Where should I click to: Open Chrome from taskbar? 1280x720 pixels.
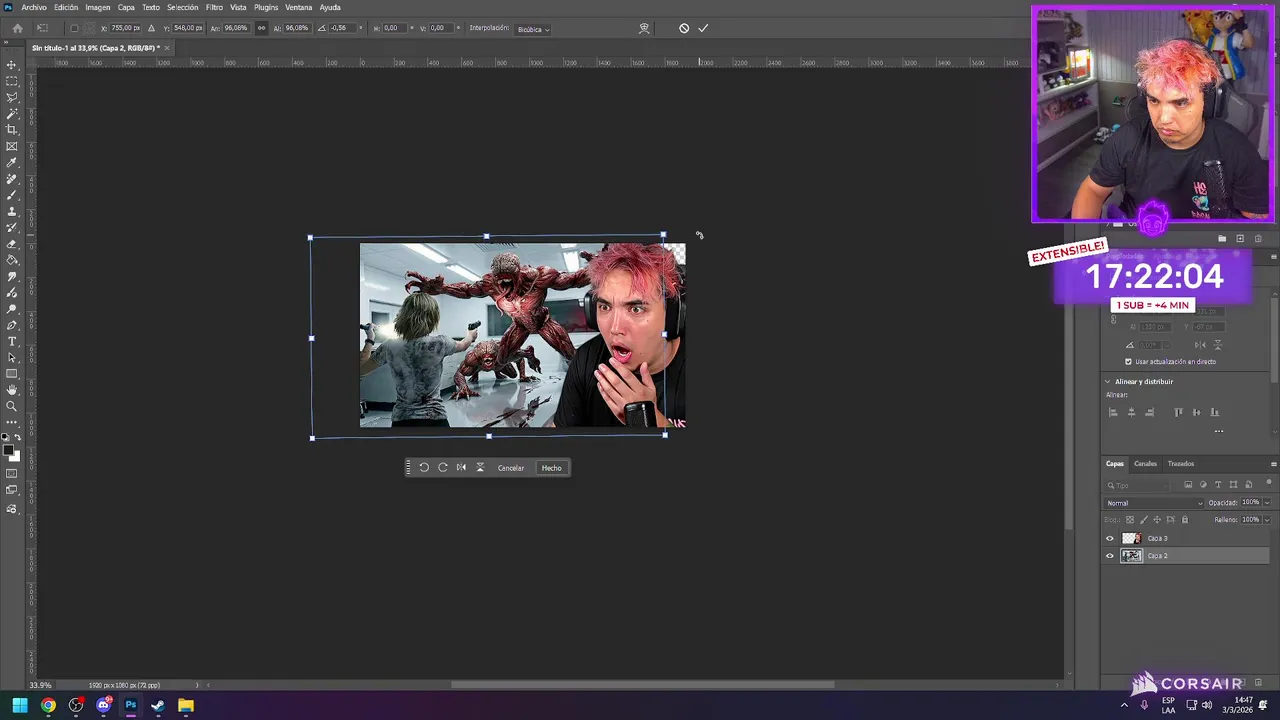pos(48,705)
